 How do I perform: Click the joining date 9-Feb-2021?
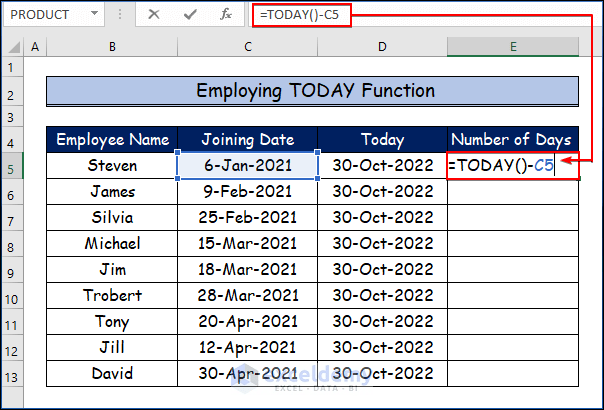pyautogui.click(x=248, y=192)
